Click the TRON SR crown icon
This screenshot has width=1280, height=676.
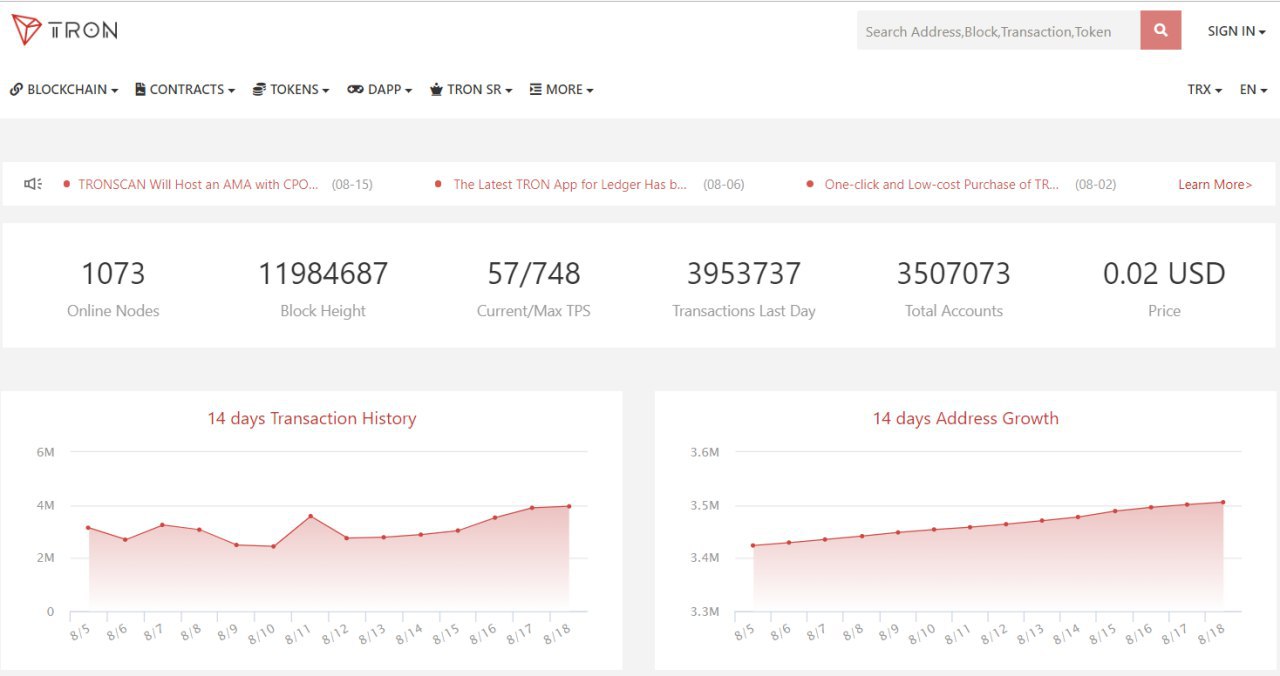pos(436,89)
